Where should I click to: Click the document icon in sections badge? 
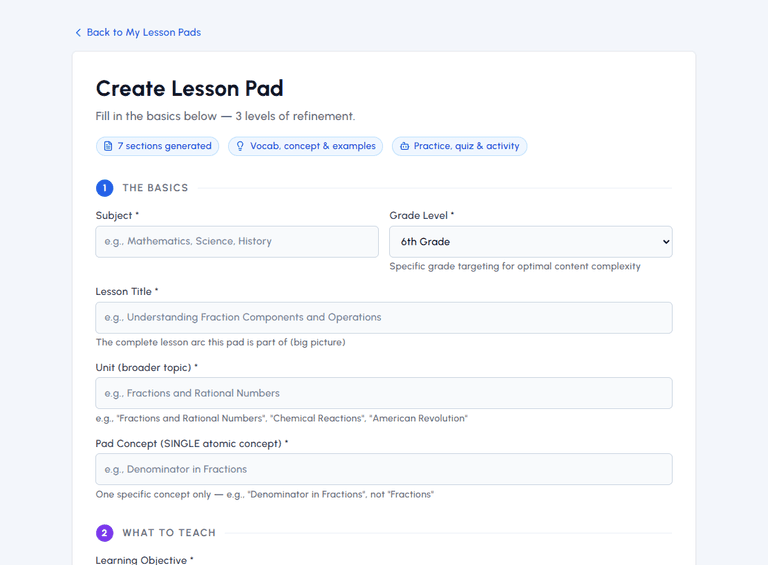pyautogui.click(x=108, y=146)
